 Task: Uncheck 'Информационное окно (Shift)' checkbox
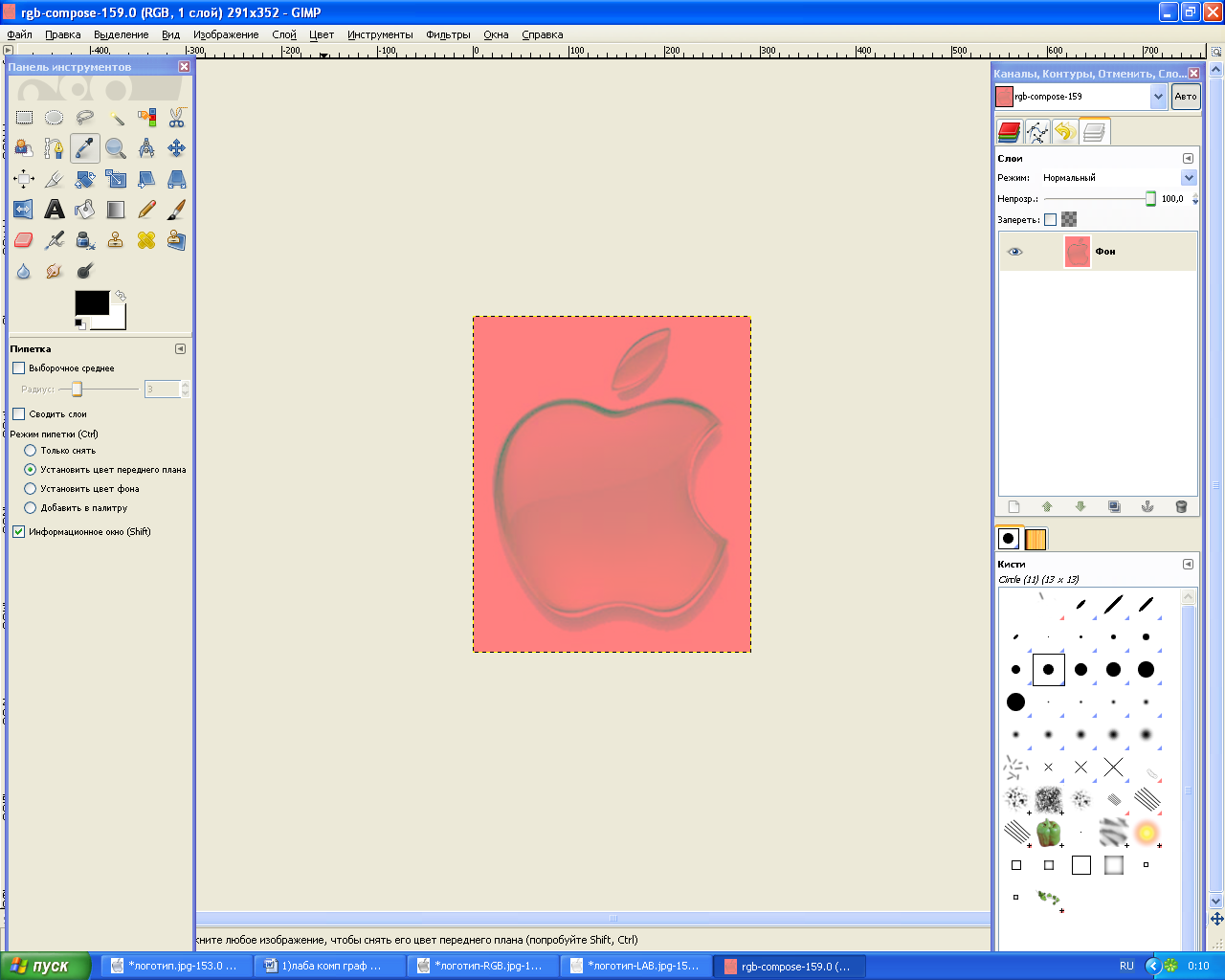pos(18,531)
